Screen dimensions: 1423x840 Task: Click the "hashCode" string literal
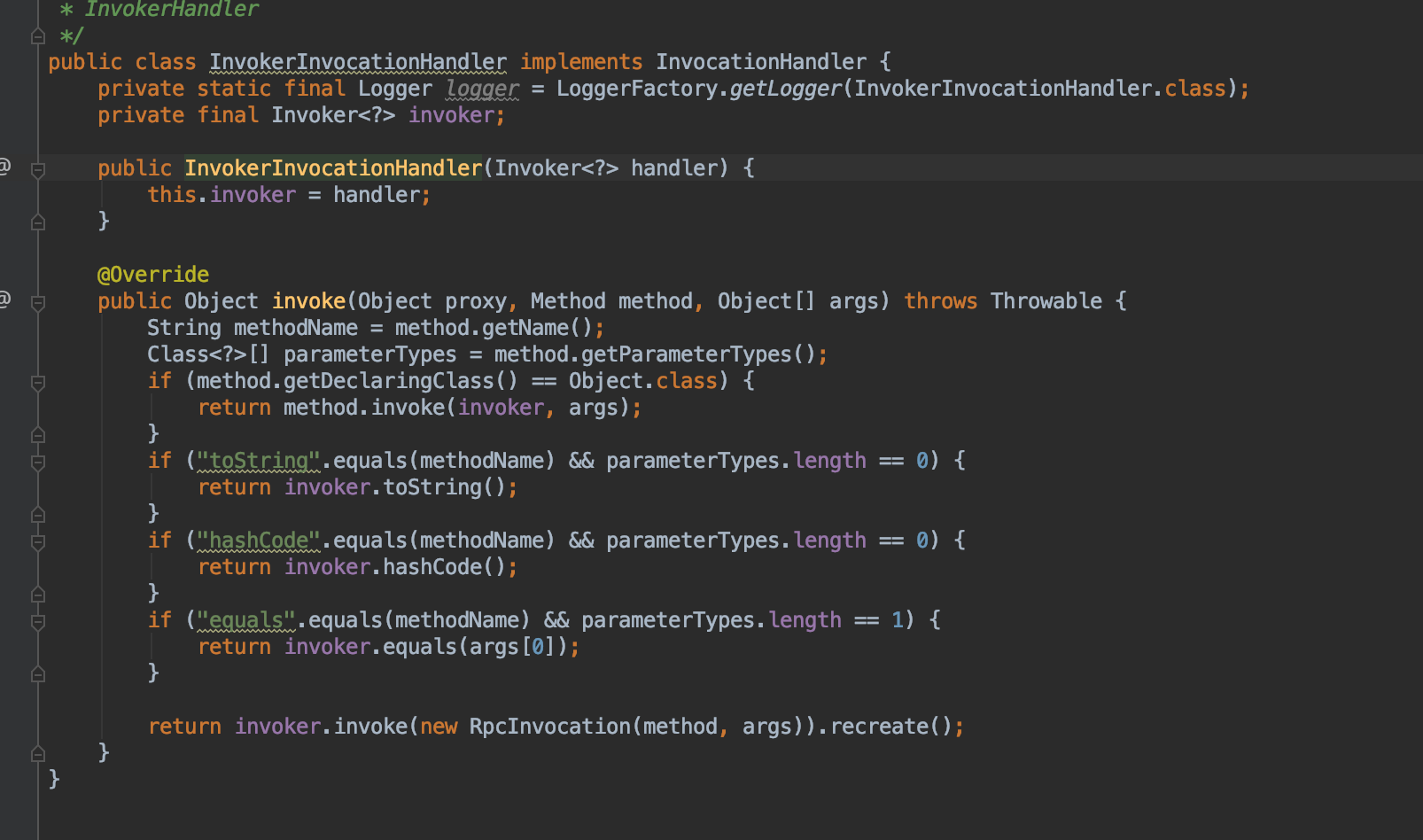[x=258, y=541]
